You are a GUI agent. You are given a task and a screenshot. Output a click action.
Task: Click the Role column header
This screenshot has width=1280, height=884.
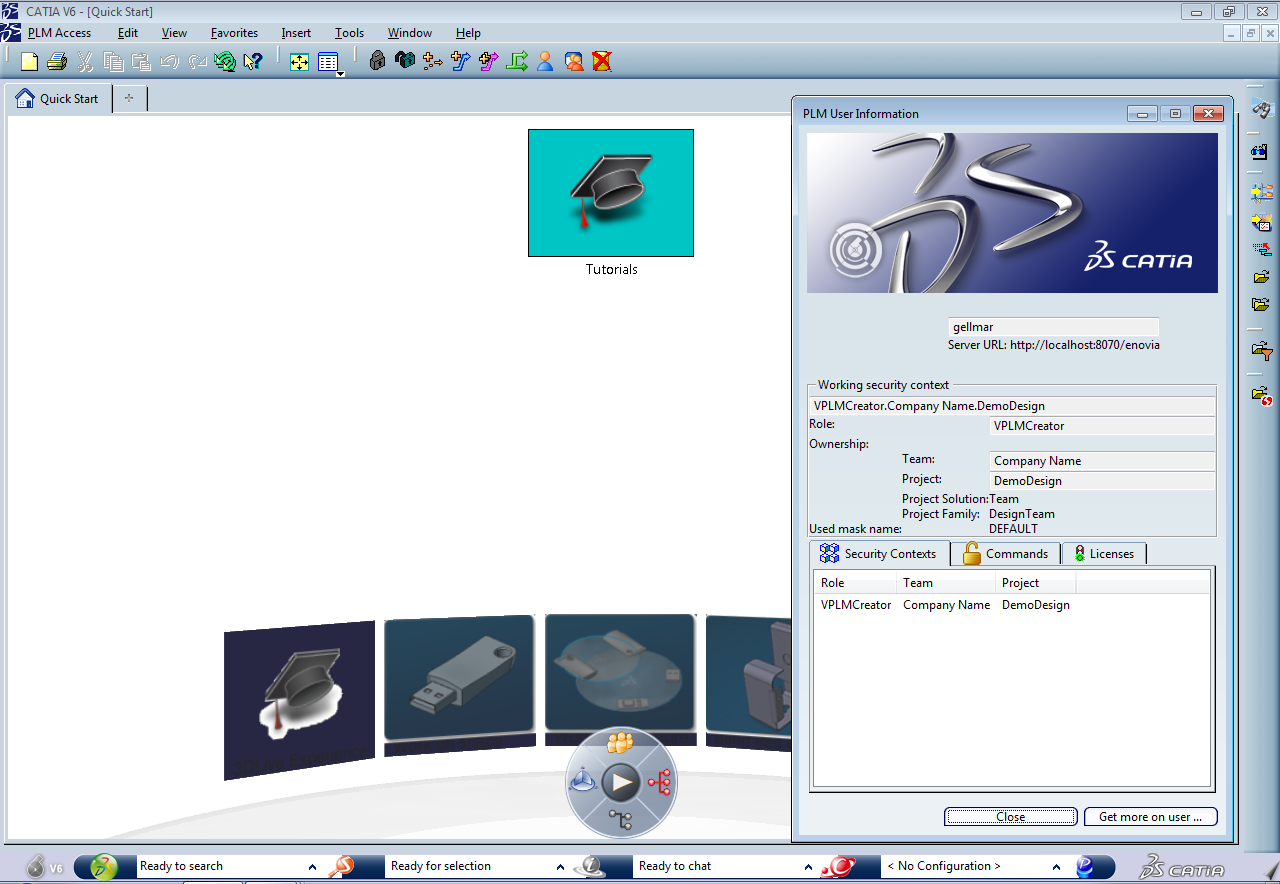tap(856, 583)
